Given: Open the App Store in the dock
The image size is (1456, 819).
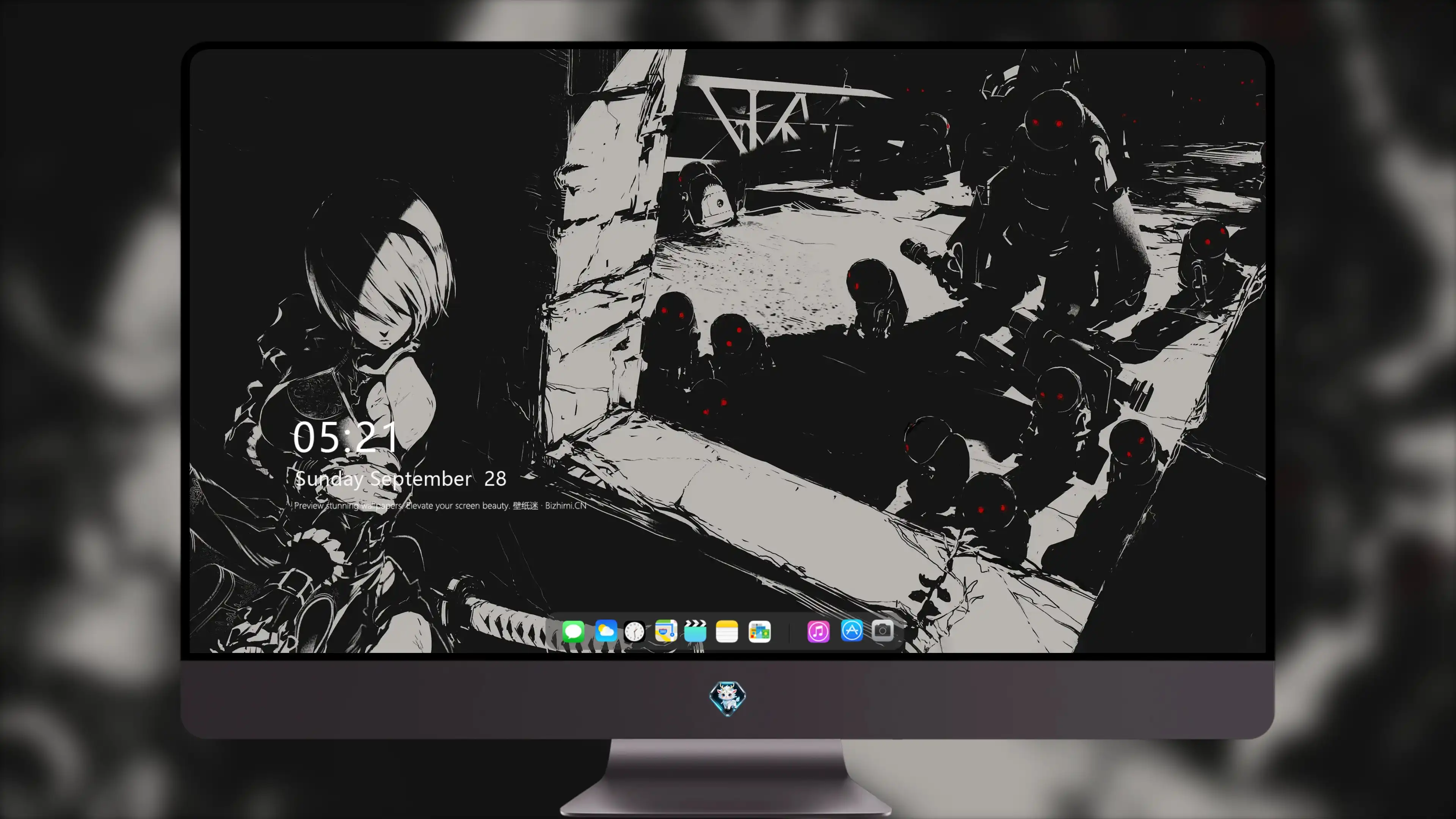Looking at the screenshot, I should coord(852,630).
